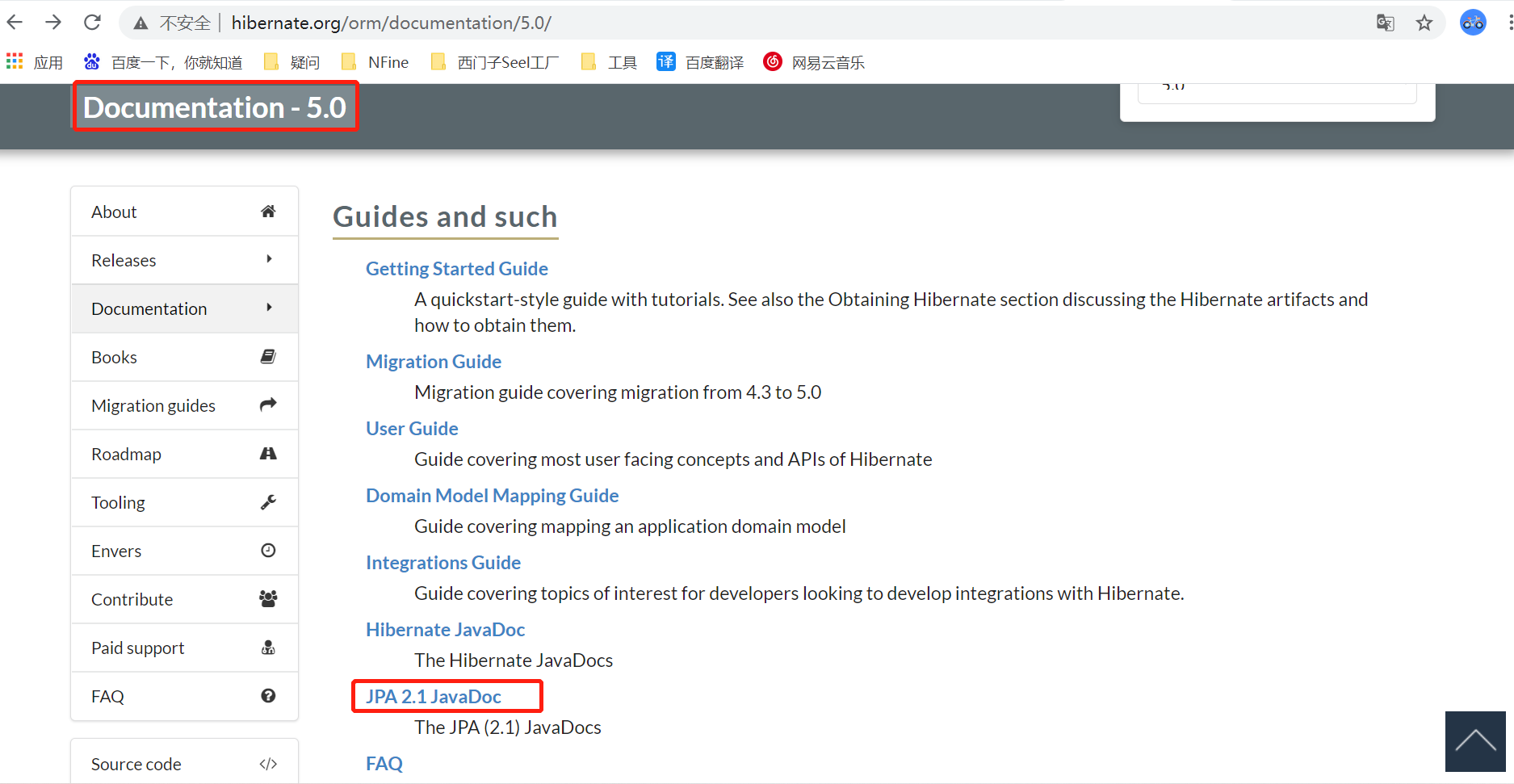Click the people icon beside Contribute
The width and height of the screenshot is (1514, 784).
point(268,599)
